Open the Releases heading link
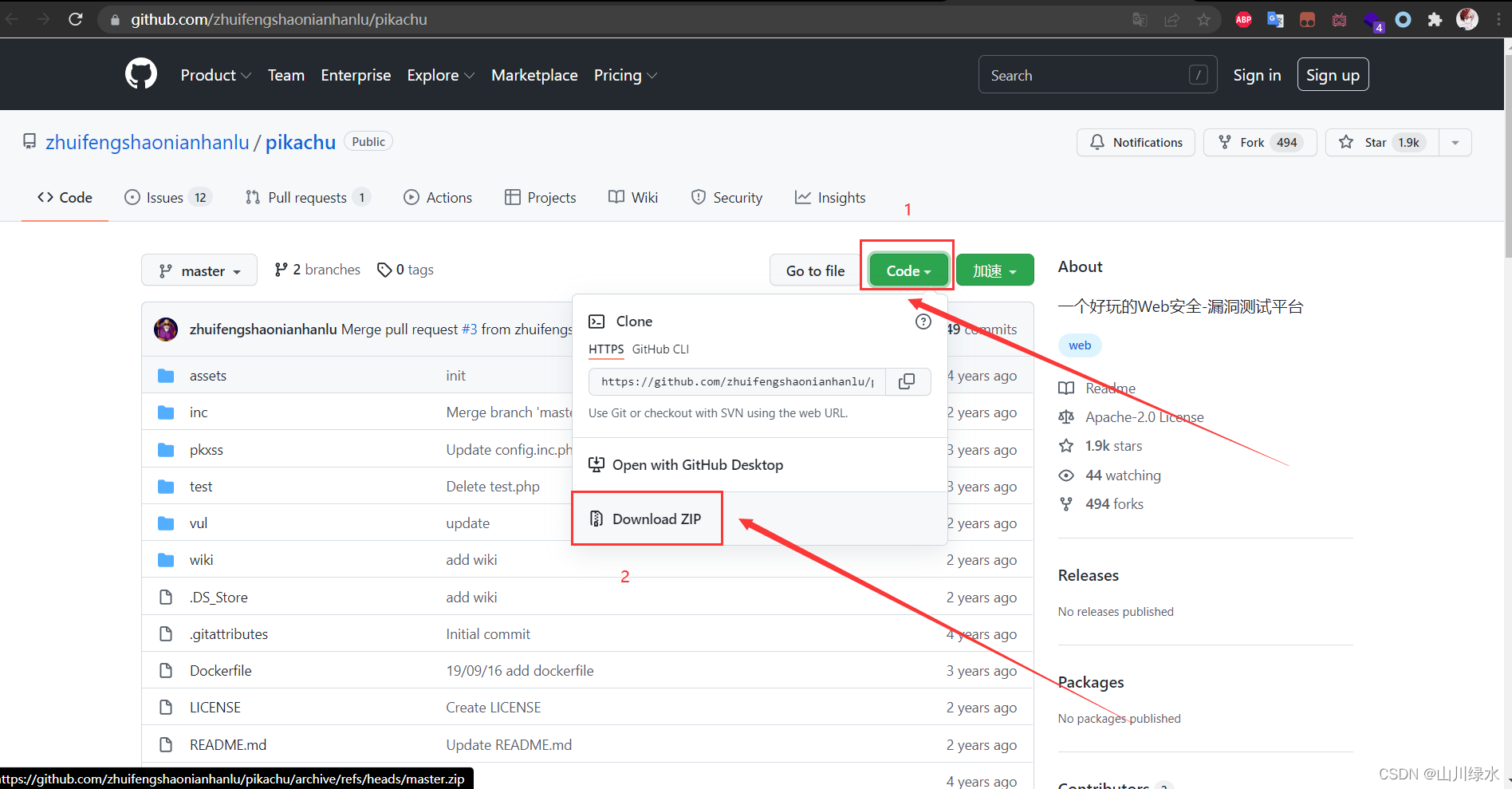 [1088, 575]
